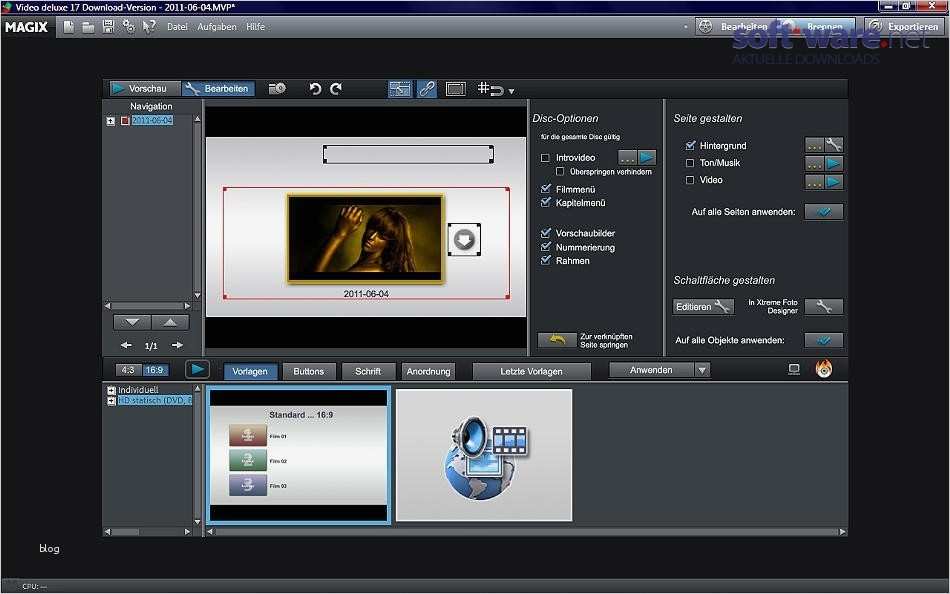Switch to the Buttons tab
950x594 pixels.
pyautogui.click(x=308, y=371)
